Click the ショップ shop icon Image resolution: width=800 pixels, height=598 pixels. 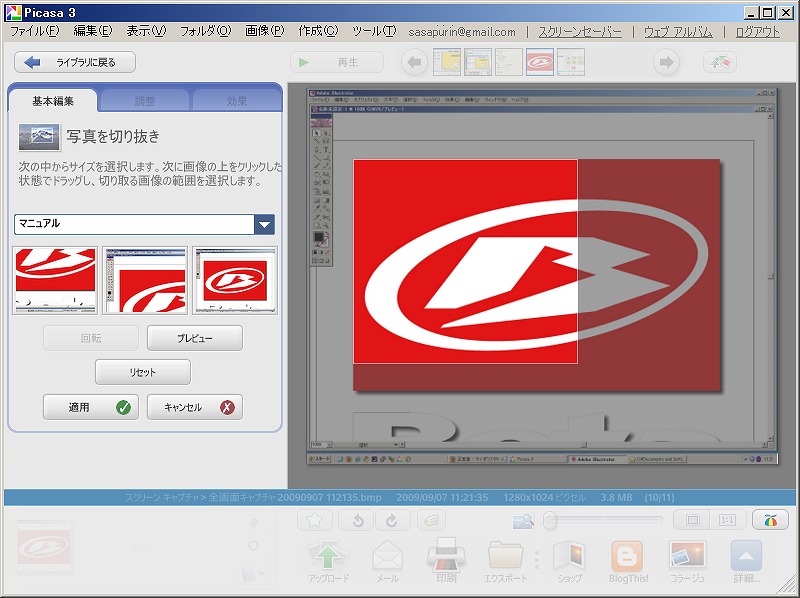pos(569,561)
